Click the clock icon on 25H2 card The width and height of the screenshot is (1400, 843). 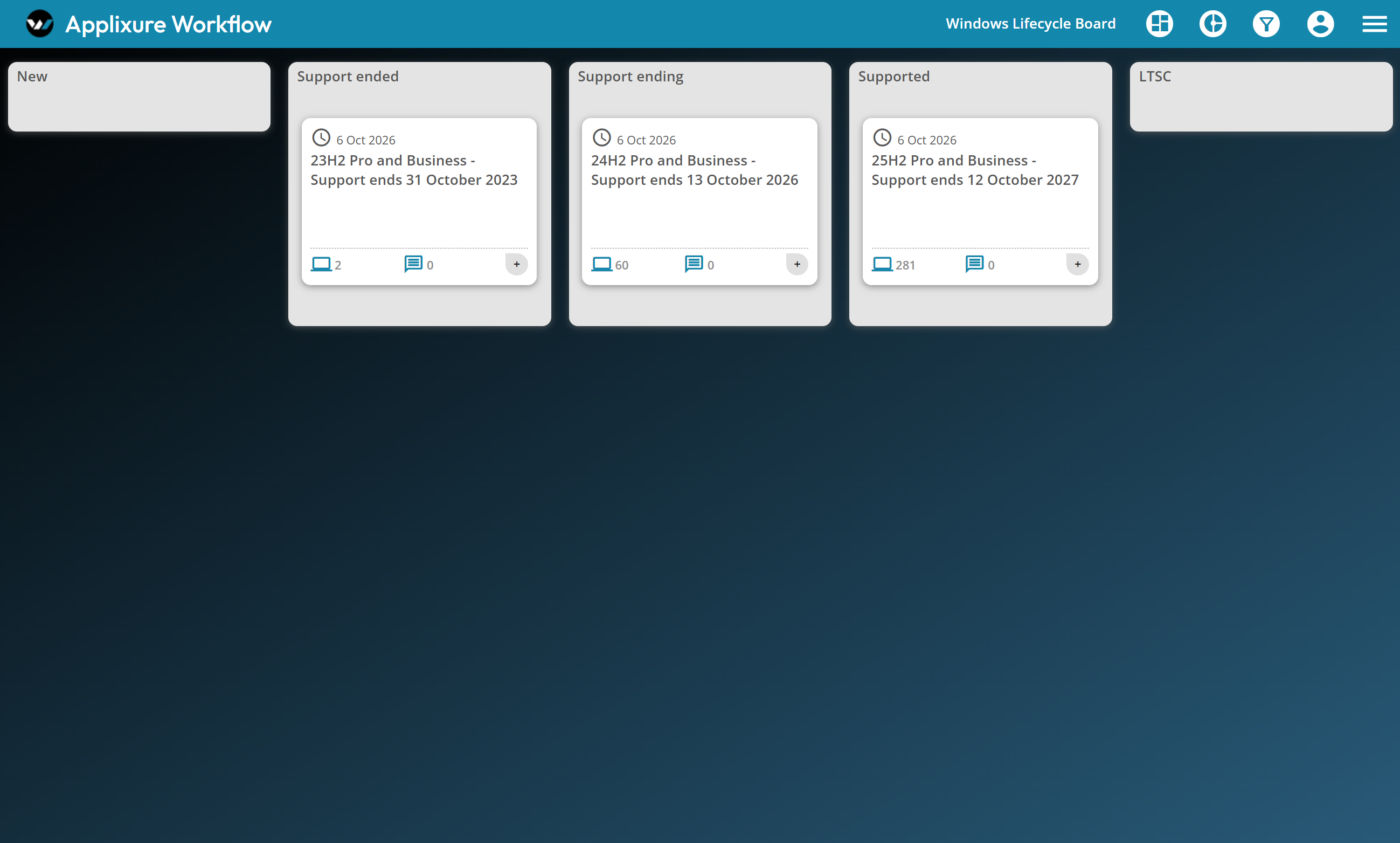click(x=882, y=137)
